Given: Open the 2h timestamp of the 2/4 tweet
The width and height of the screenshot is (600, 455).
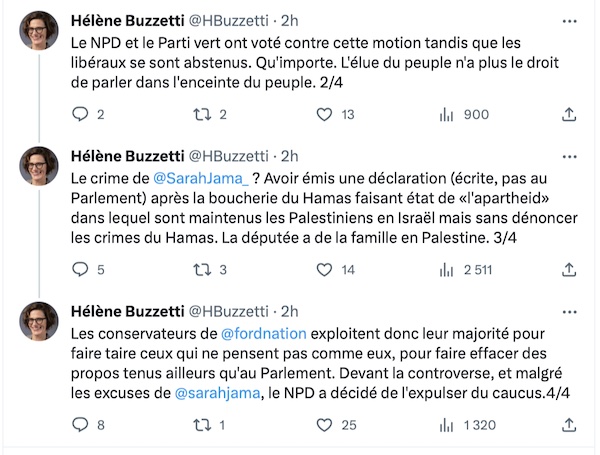Looking at the screenshot, I should point(289,17).
